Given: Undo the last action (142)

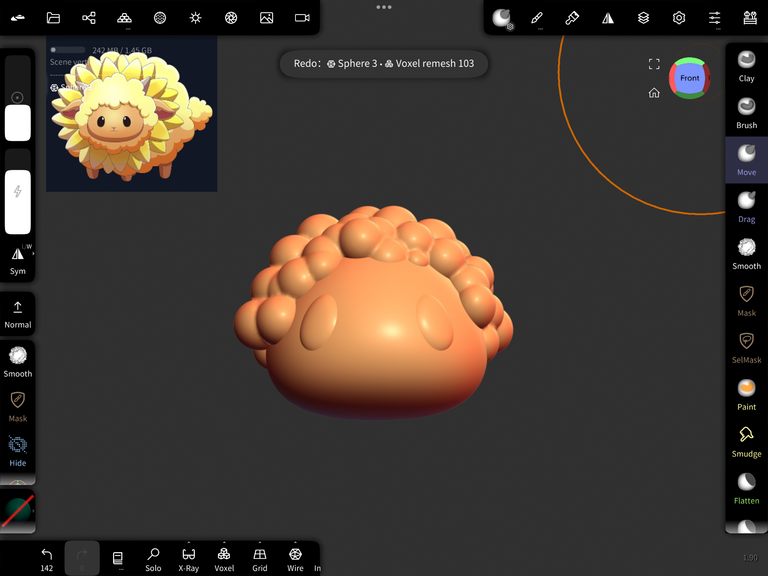Looking at the screenshot, I should [x=47, y=559].
